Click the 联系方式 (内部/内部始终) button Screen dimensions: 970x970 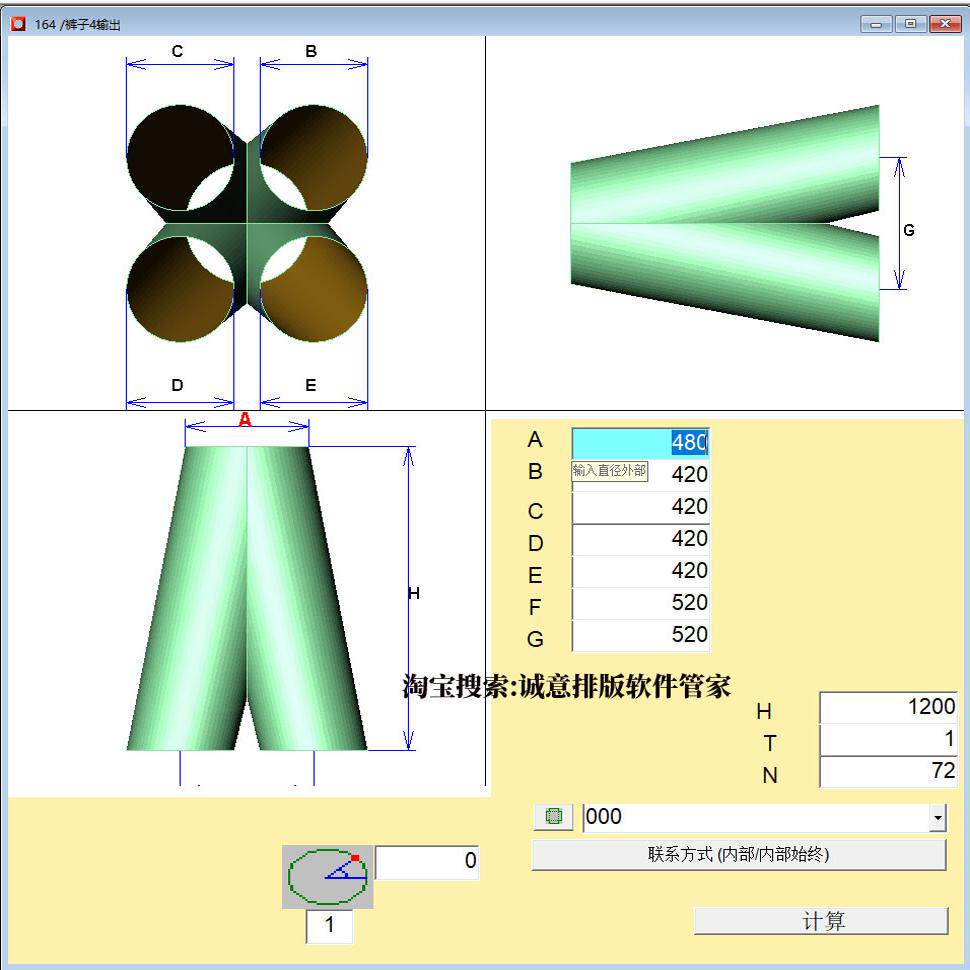tap(739, 855)
